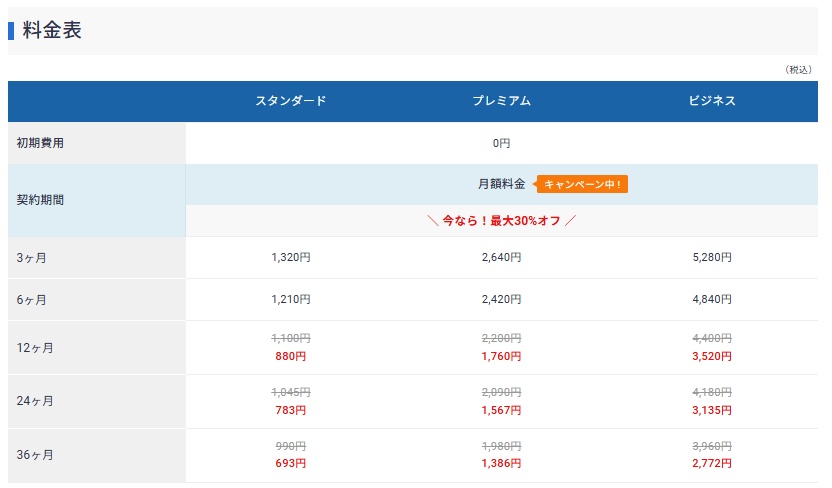Click the 880円 discounted Standard price
This screenshot has height=488, width=832.
(290, 356)
